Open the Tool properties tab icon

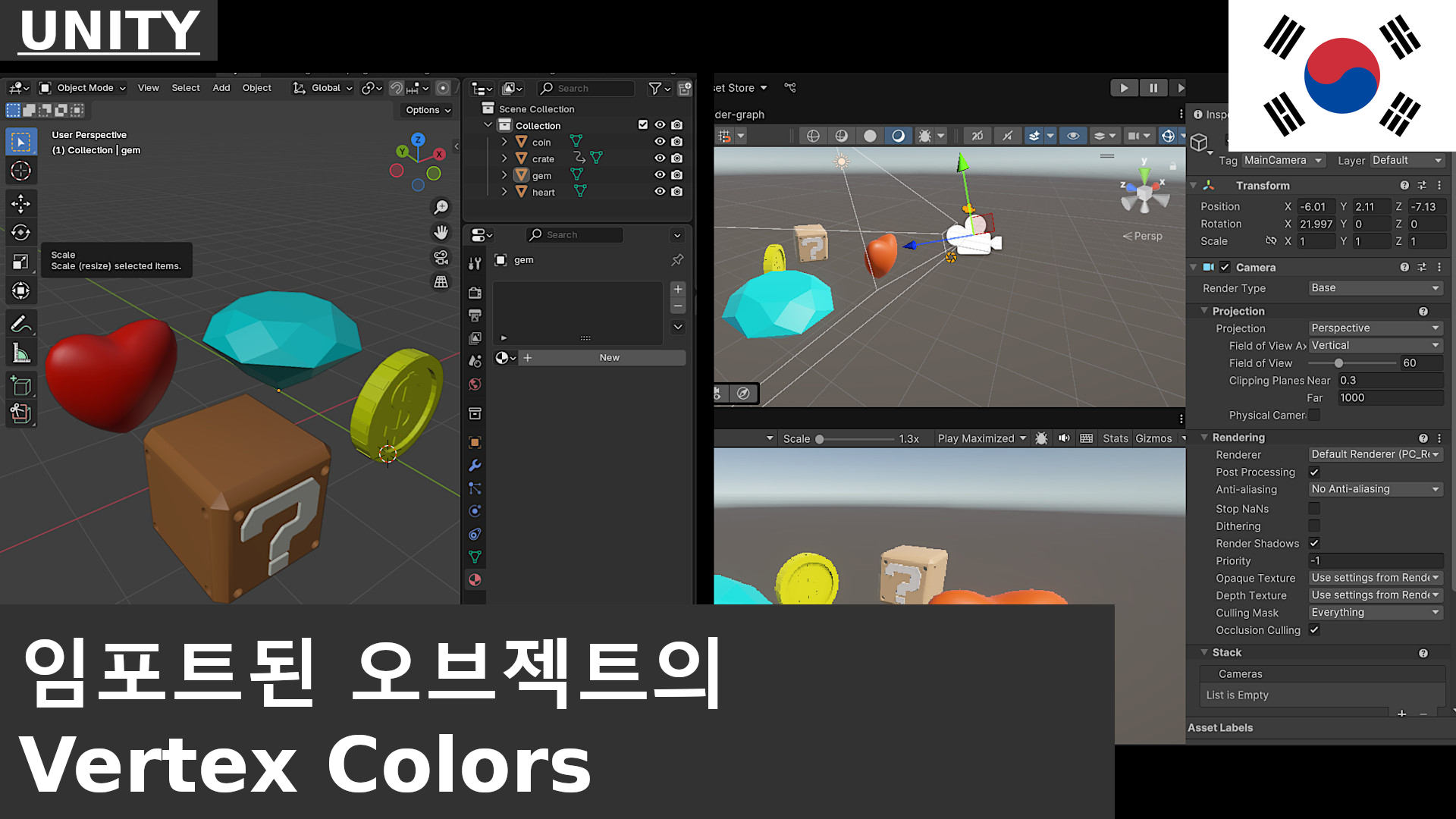475,263
